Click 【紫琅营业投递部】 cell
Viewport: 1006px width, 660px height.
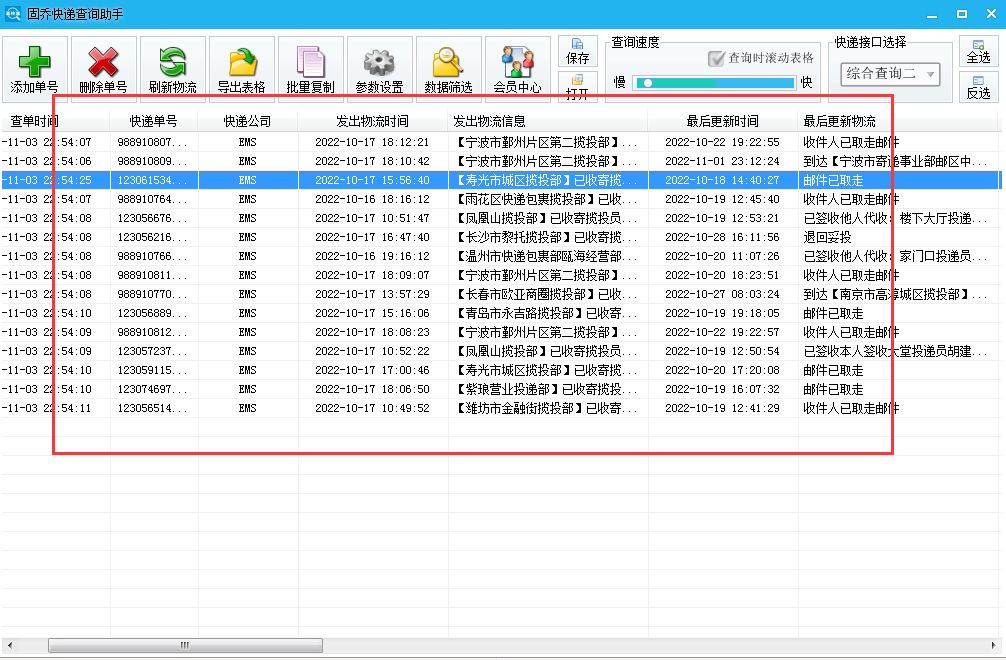(x=546, y=389)
